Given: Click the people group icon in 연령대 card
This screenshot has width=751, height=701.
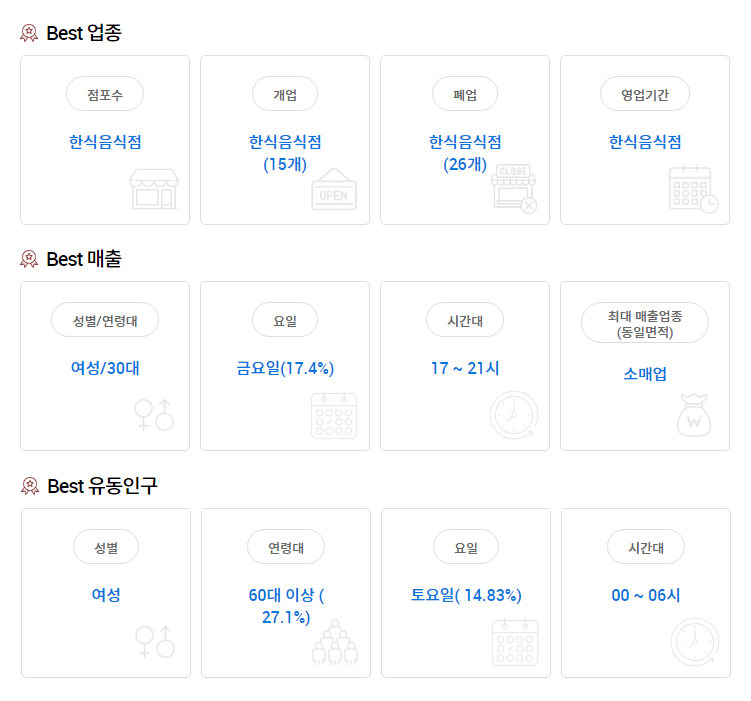Looking at the screenshot, I should (x=334, y=641).
